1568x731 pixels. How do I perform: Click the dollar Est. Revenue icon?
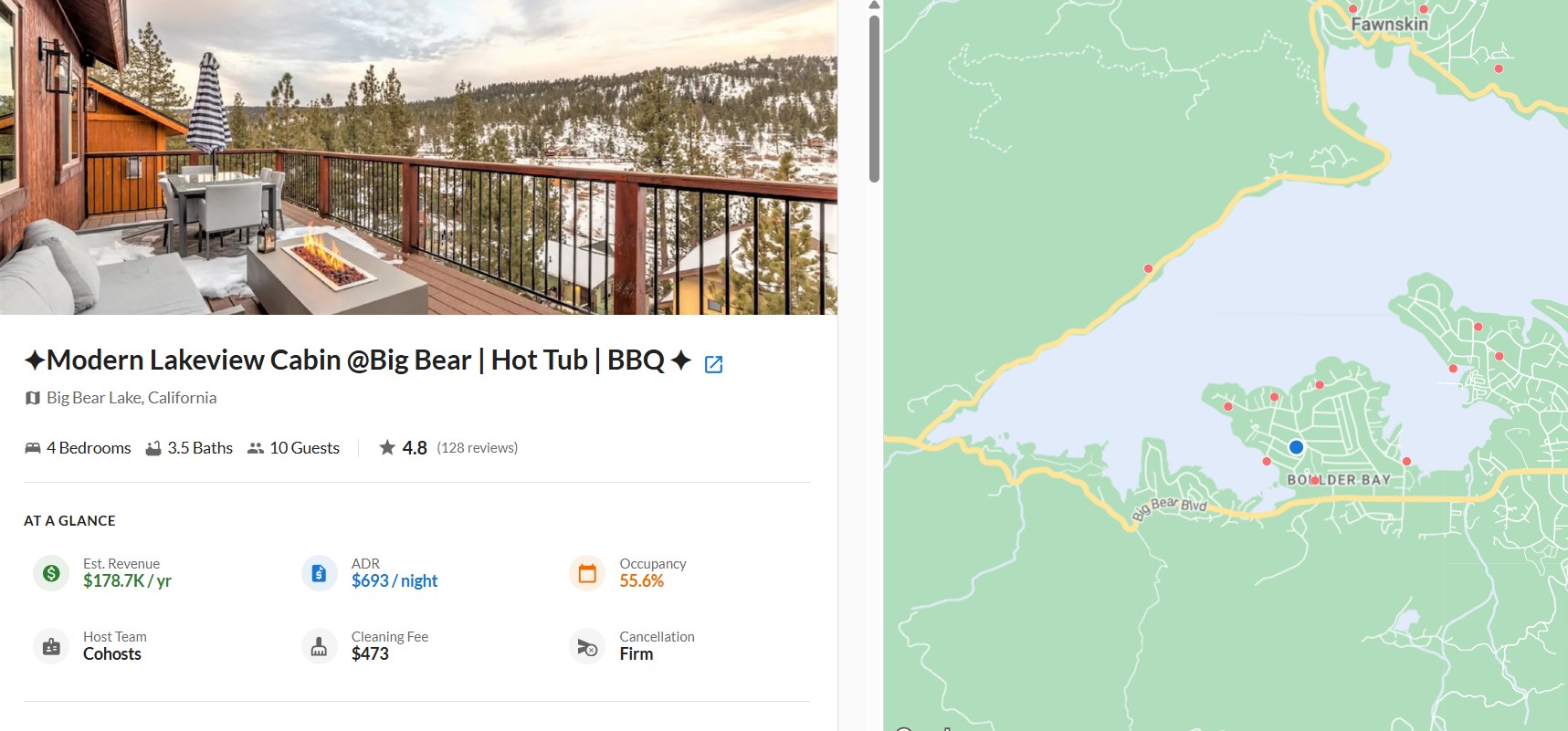pyautogui.click(x=51, y=573)
